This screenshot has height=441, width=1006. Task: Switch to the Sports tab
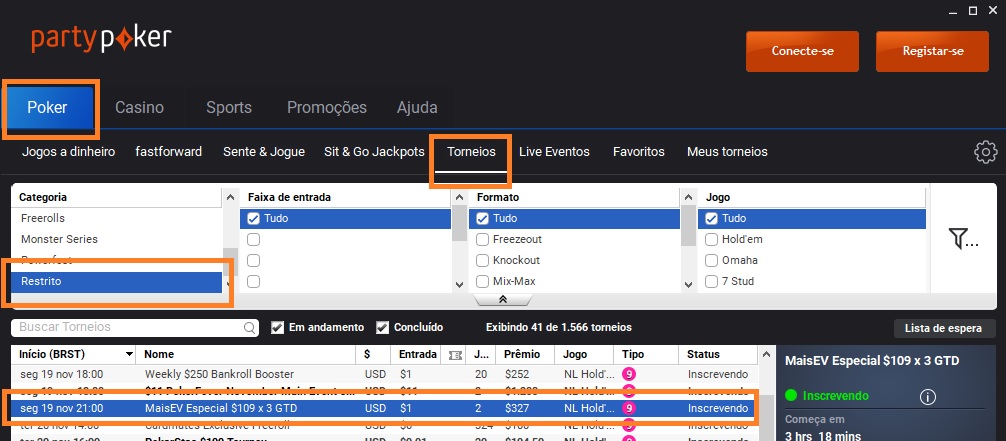(229, 107)
